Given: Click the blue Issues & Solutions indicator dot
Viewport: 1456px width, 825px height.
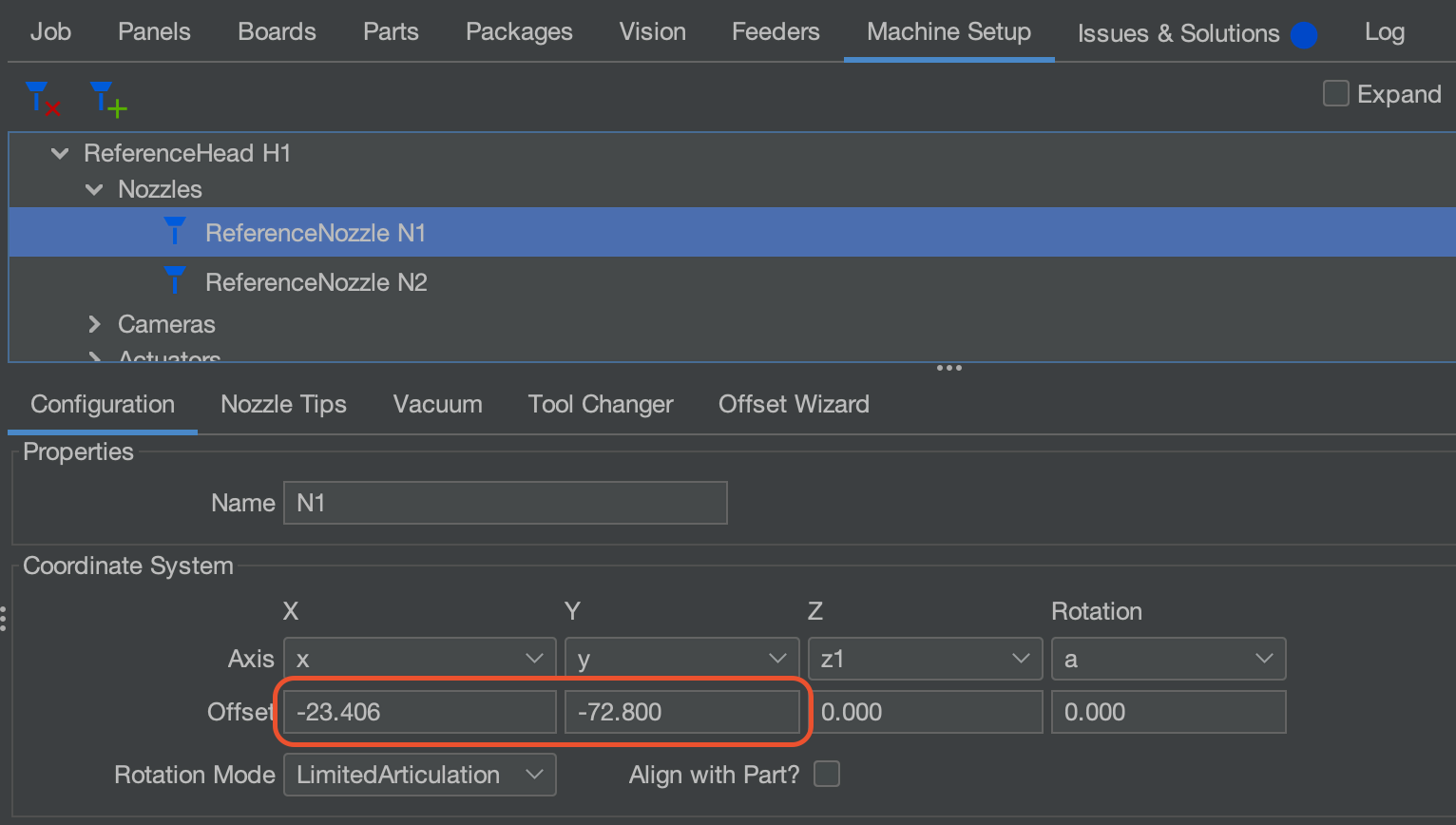Looking at the screenshot, I should coord(1304,35).
